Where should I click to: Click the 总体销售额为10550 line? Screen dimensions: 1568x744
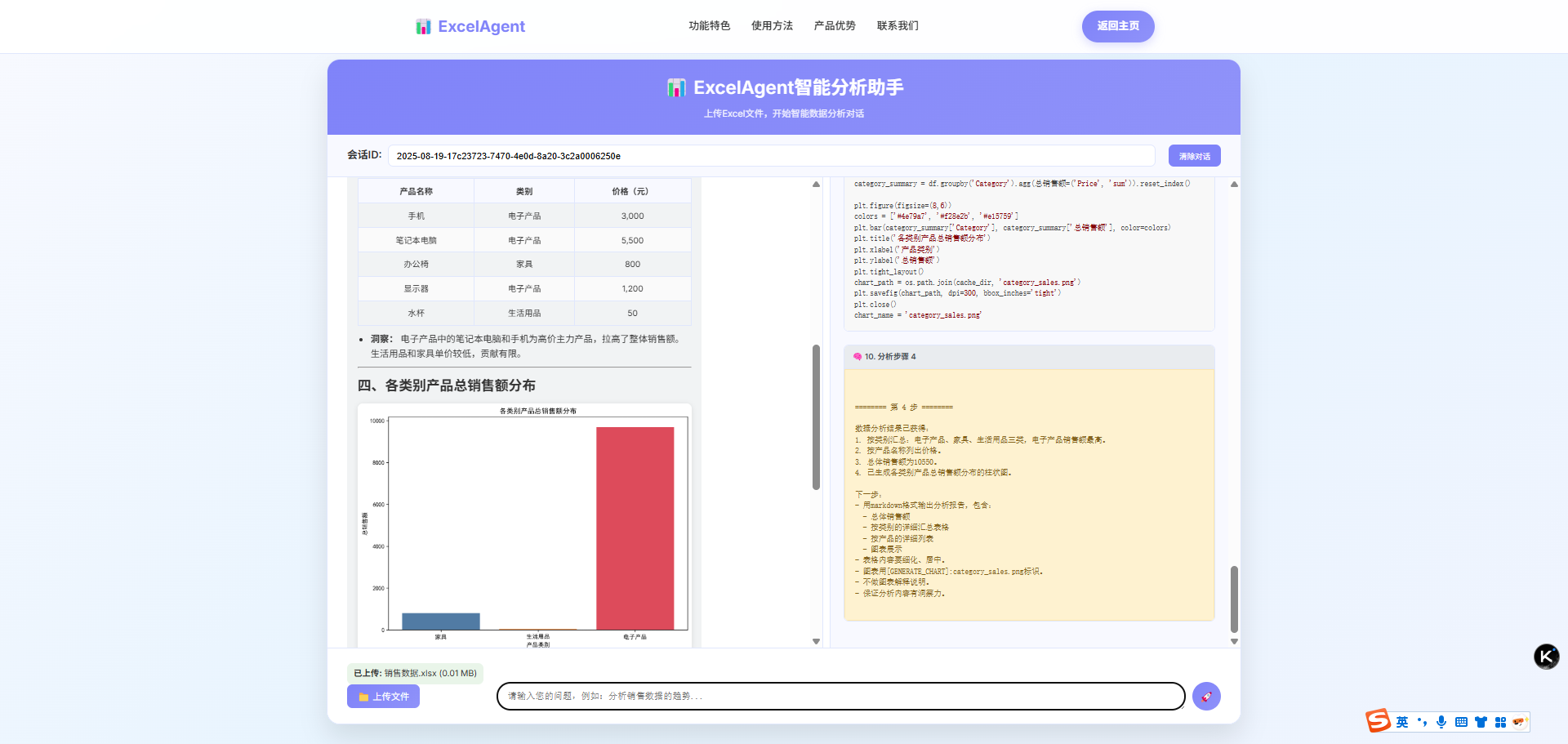[896, 462]
